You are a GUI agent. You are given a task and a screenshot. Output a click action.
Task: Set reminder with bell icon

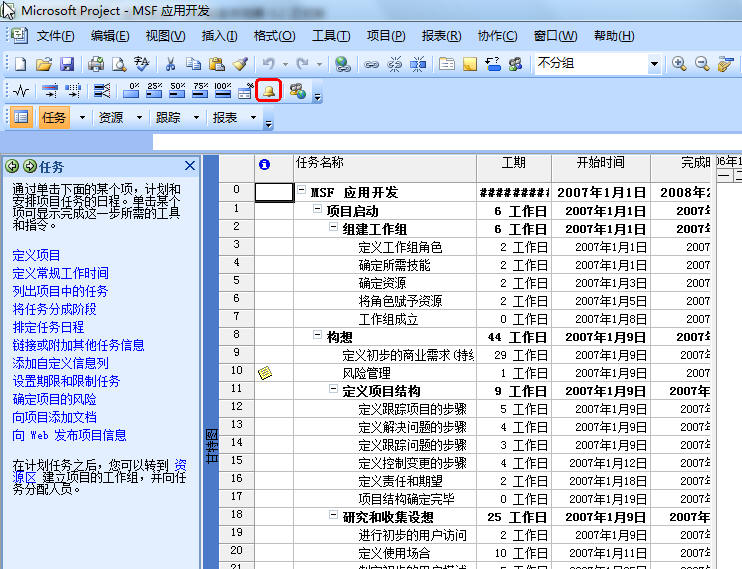pyautogui.click(x=269, y=90)
